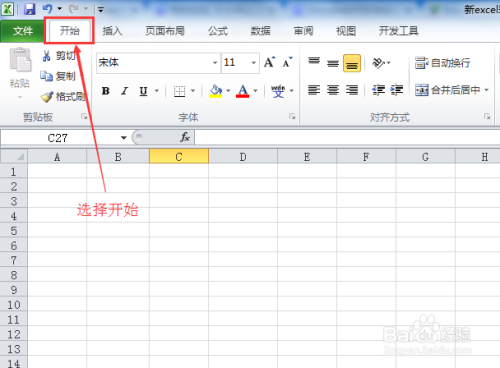Open the Excel application icon menu

tap(7, 9)
